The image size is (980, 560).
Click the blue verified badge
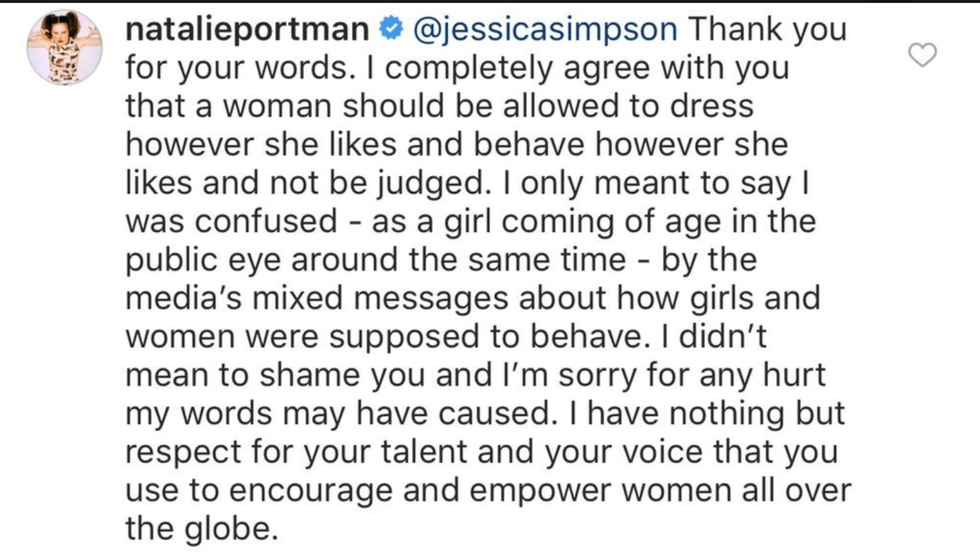click(391, 29)
